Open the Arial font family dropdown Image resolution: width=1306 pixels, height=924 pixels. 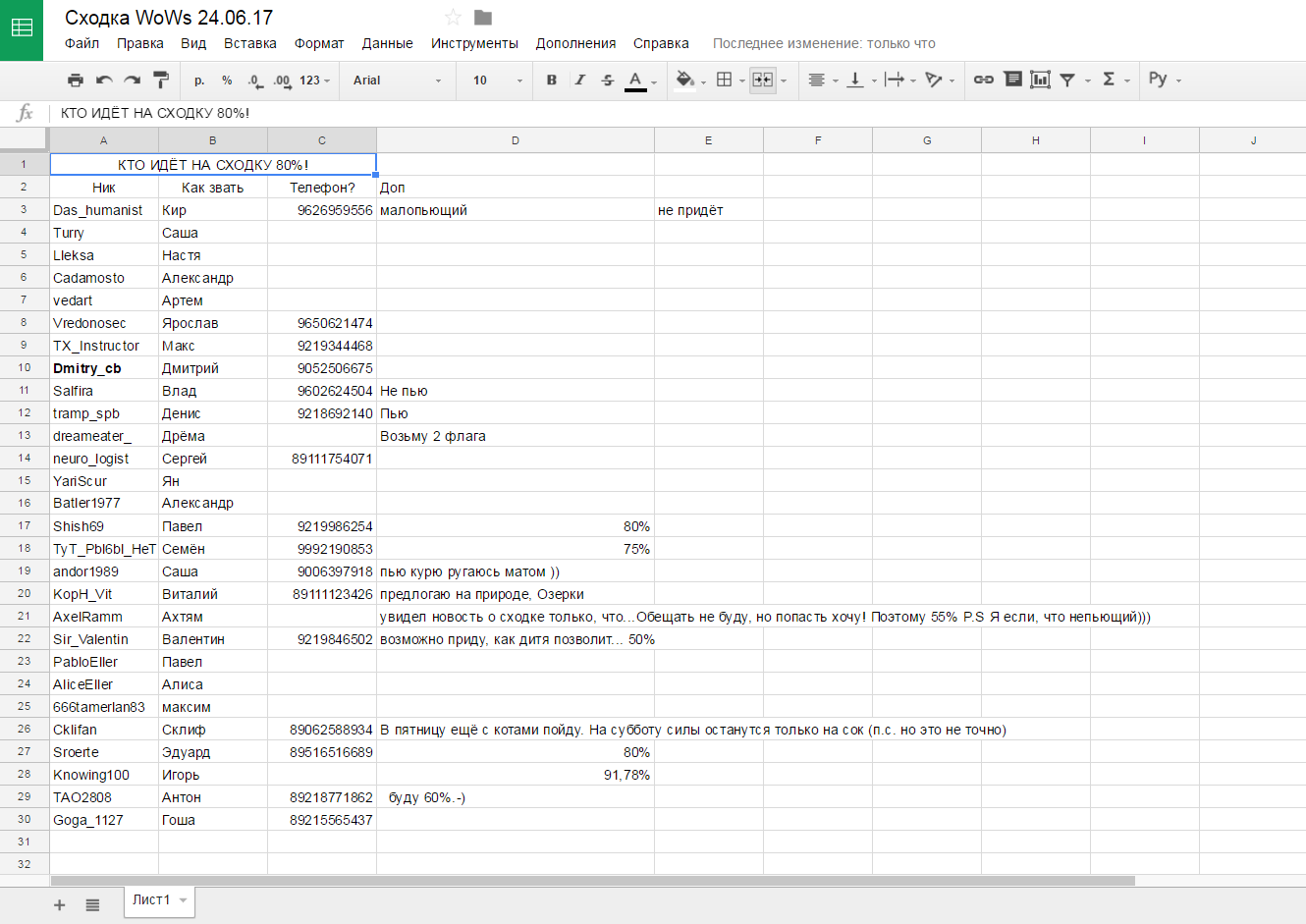(x=397, y=81)
